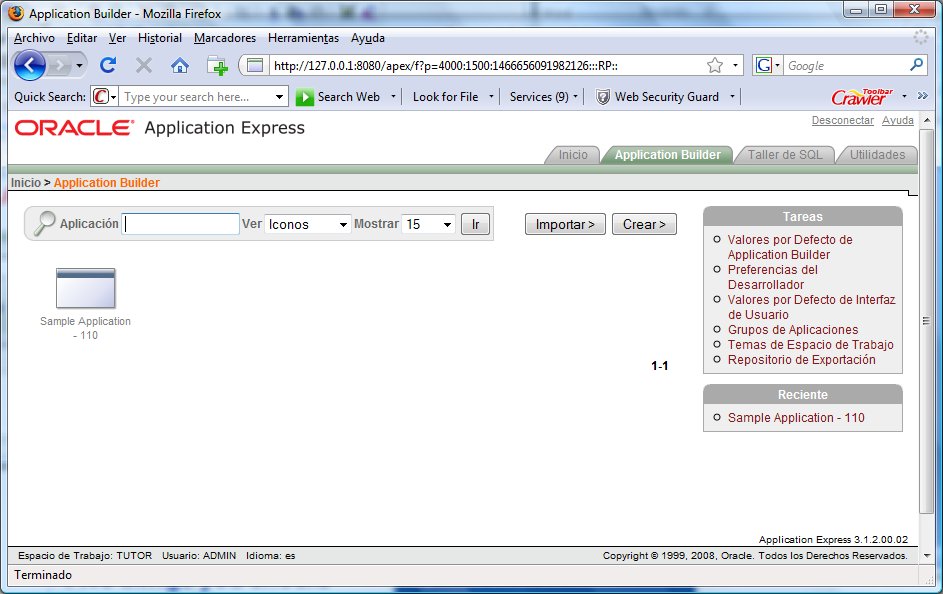Select the Application Builder tab
Screen dimensions: 943x594
(667, 155)
